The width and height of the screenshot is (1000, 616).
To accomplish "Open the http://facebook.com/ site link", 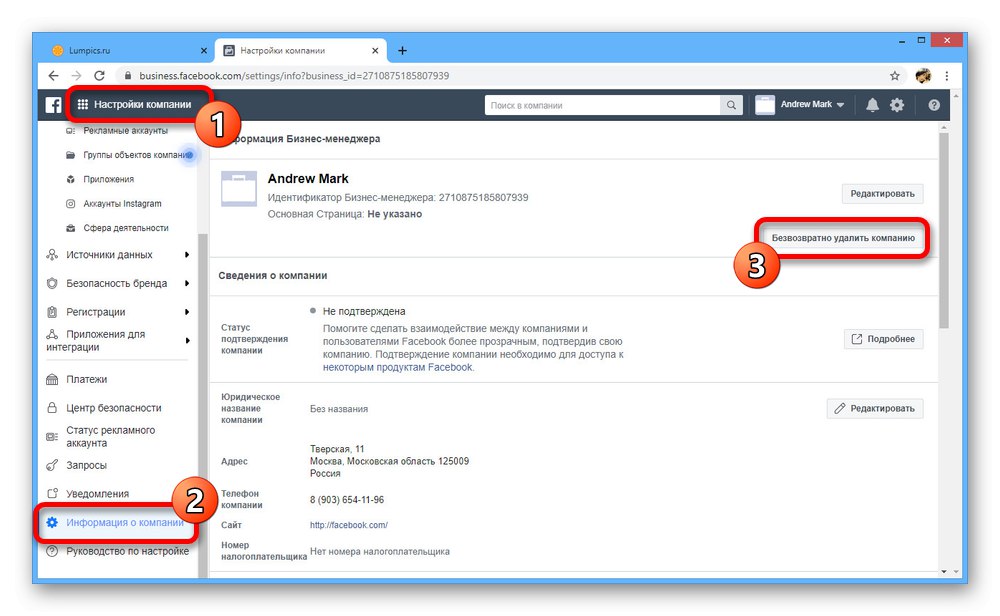I will [348, 525].
